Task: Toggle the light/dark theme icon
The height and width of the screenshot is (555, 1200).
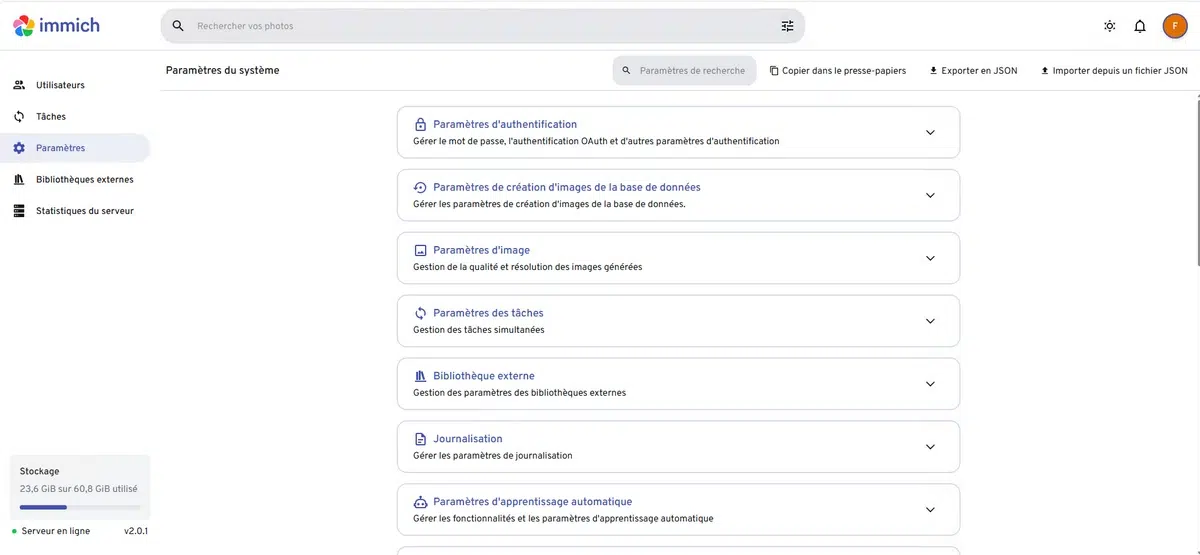Action: (x=1110, y=26)
